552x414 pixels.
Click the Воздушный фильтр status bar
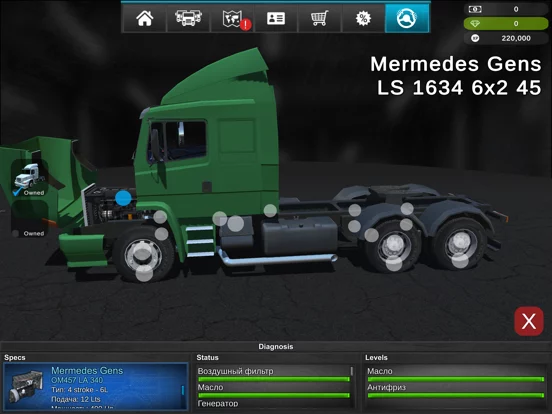click(x=274, y=379)
